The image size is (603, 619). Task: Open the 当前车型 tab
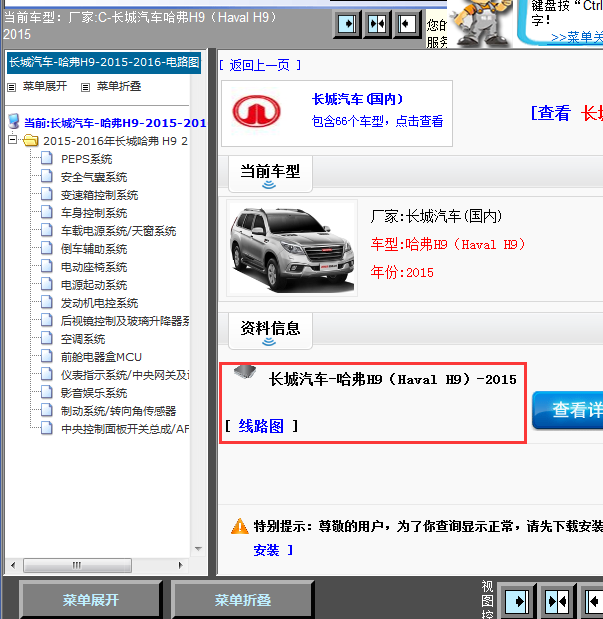point(271,174)
